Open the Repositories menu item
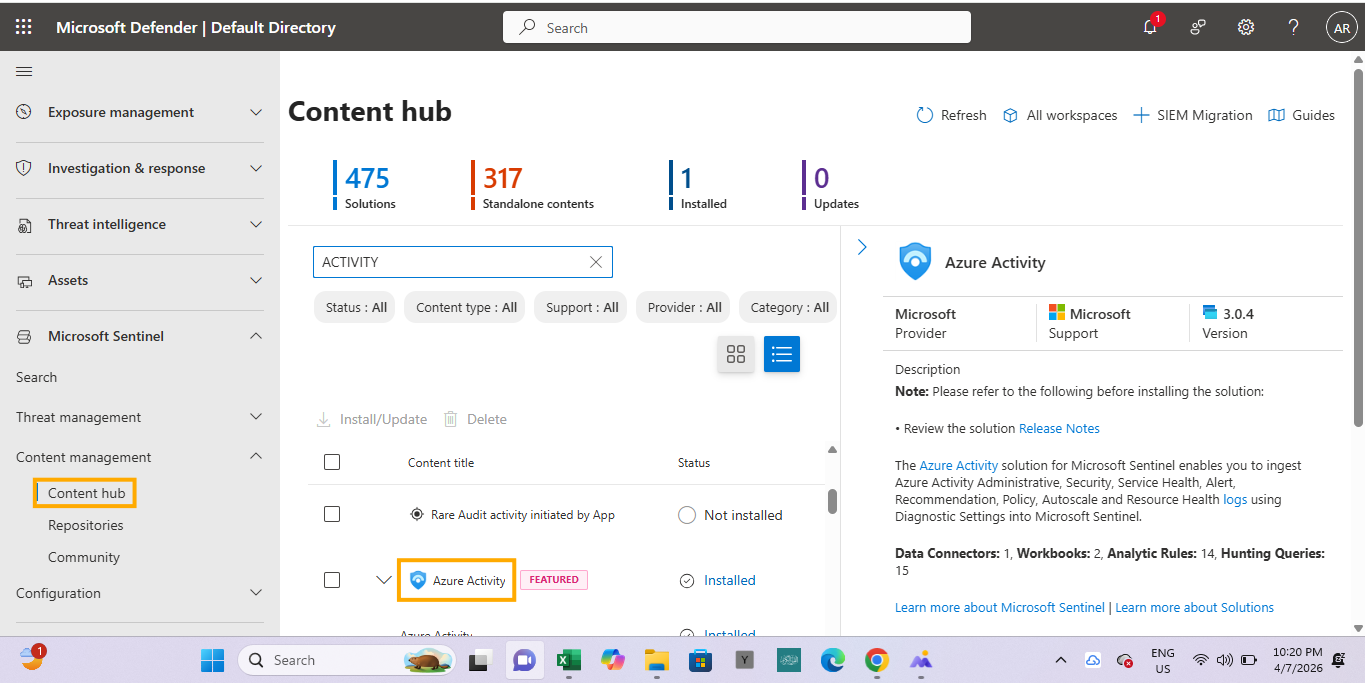This screenshot has height=683, width=1365. (x=86, y=525)
